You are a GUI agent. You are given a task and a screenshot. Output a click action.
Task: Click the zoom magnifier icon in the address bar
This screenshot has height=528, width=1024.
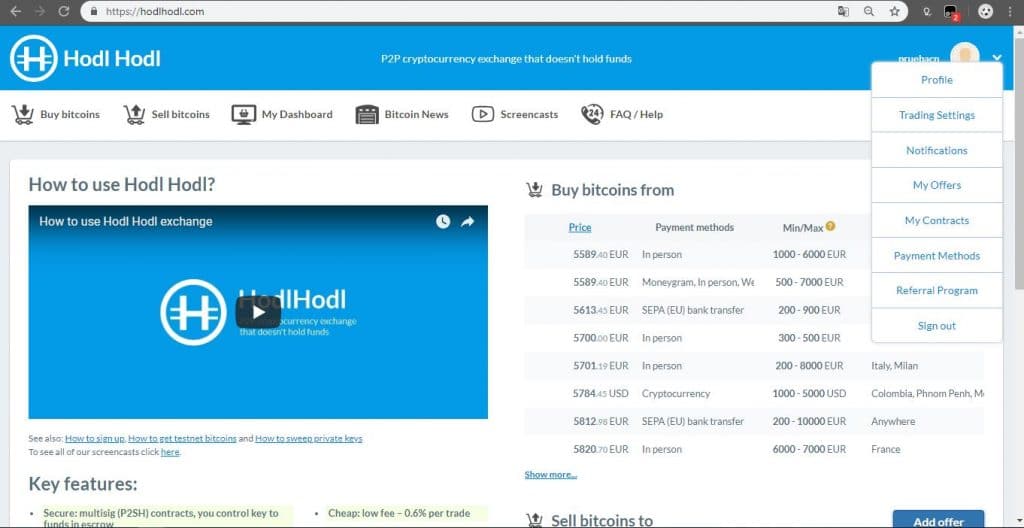869,11
